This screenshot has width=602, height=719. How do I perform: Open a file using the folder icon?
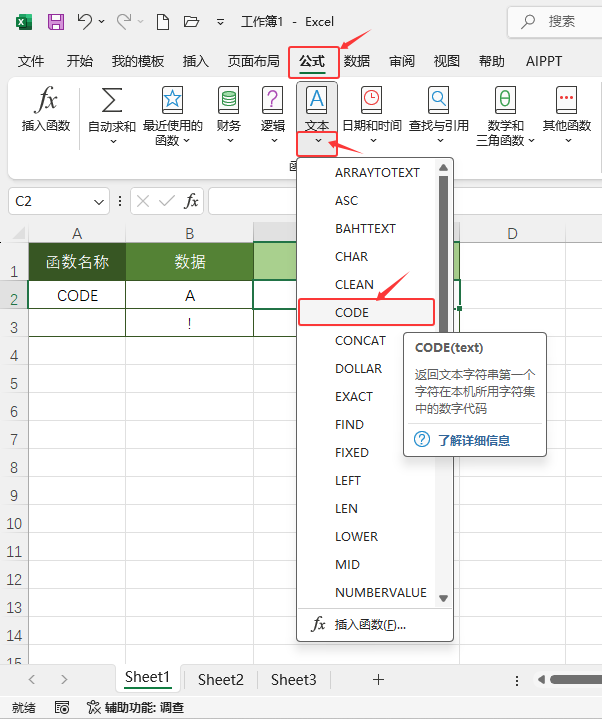191,22
